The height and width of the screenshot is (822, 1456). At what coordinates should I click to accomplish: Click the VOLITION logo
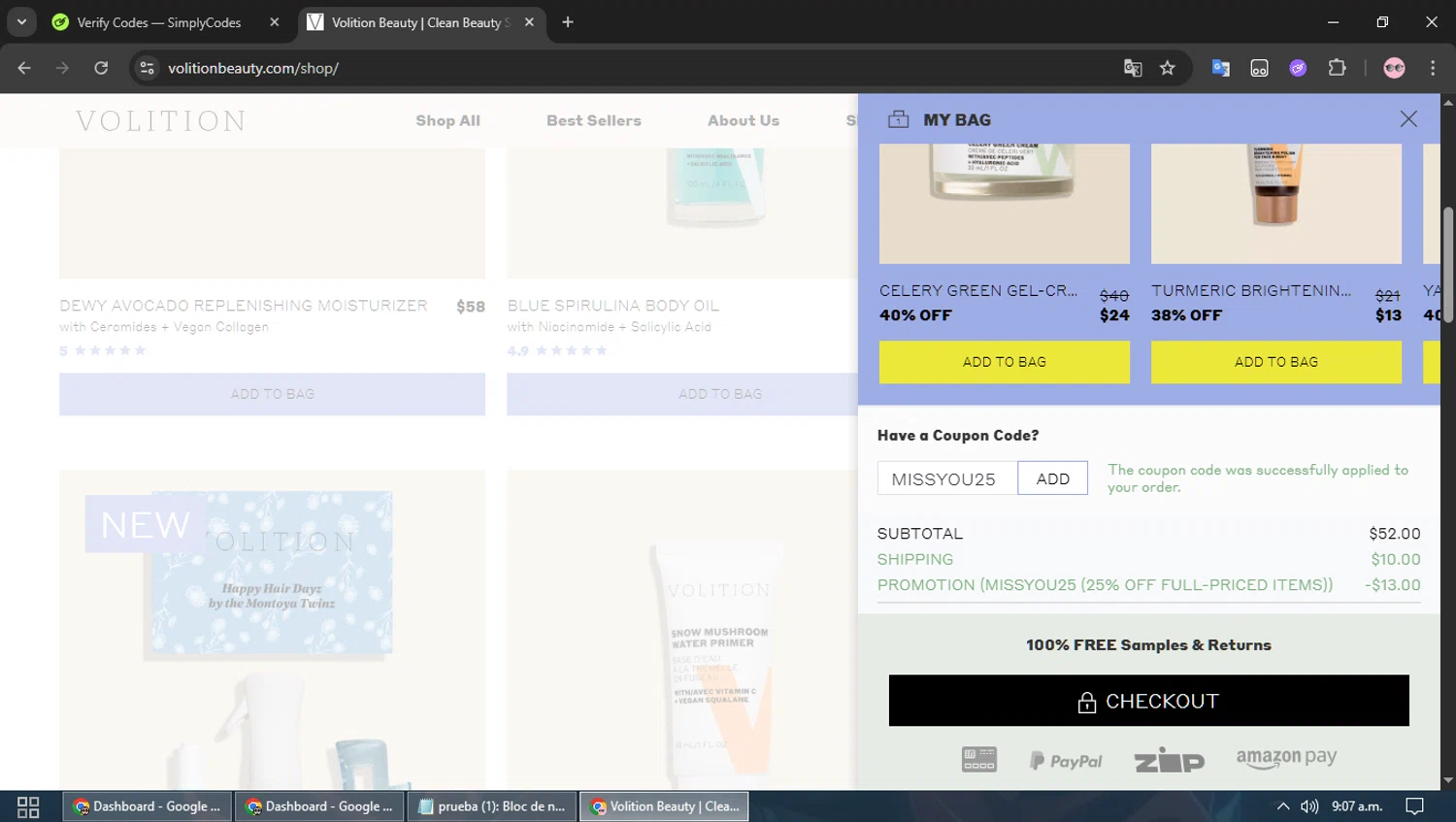coord(161,120)
